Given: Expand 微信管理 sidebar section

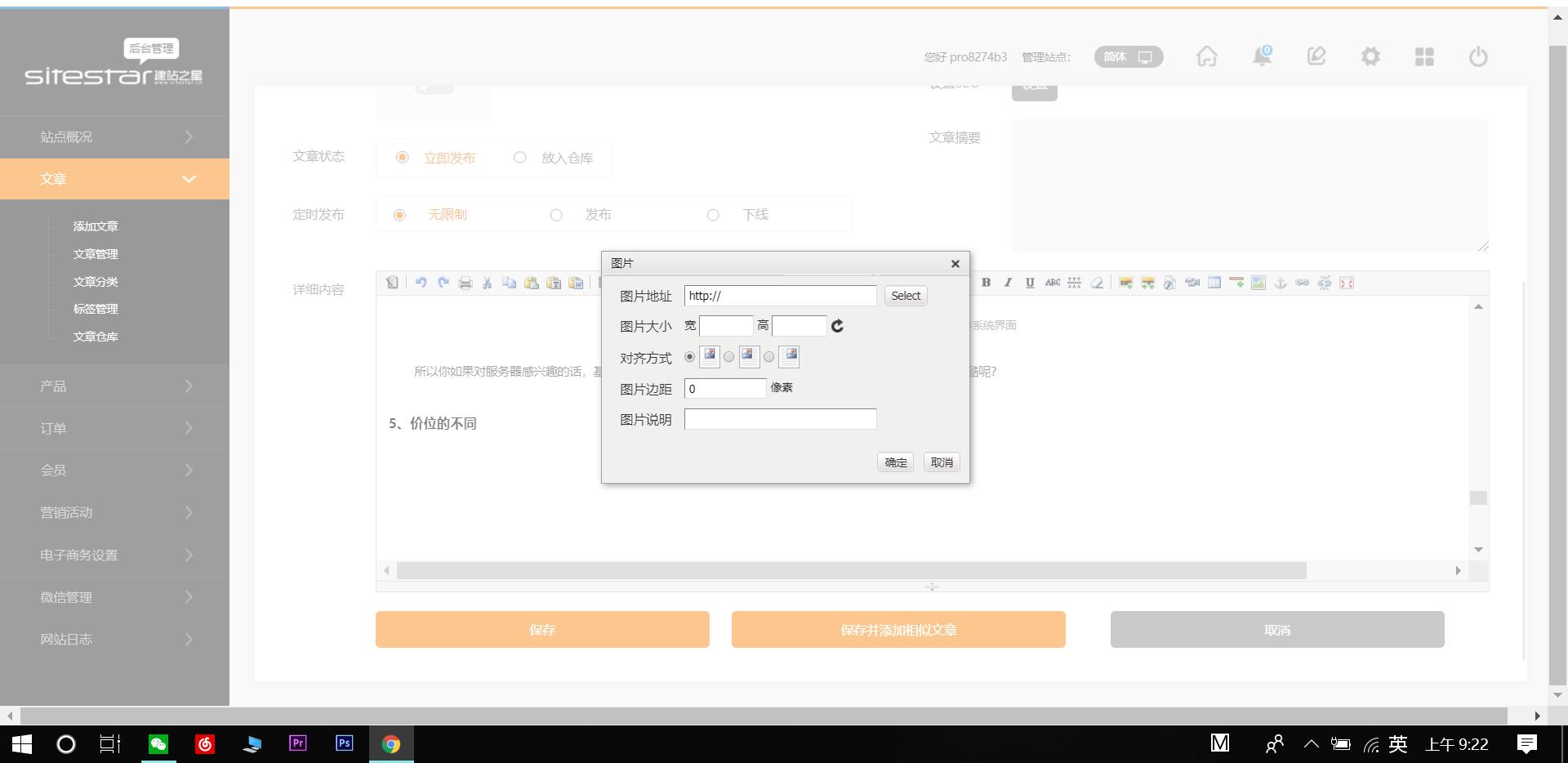Looking at the screenshot, I should 114,597.
